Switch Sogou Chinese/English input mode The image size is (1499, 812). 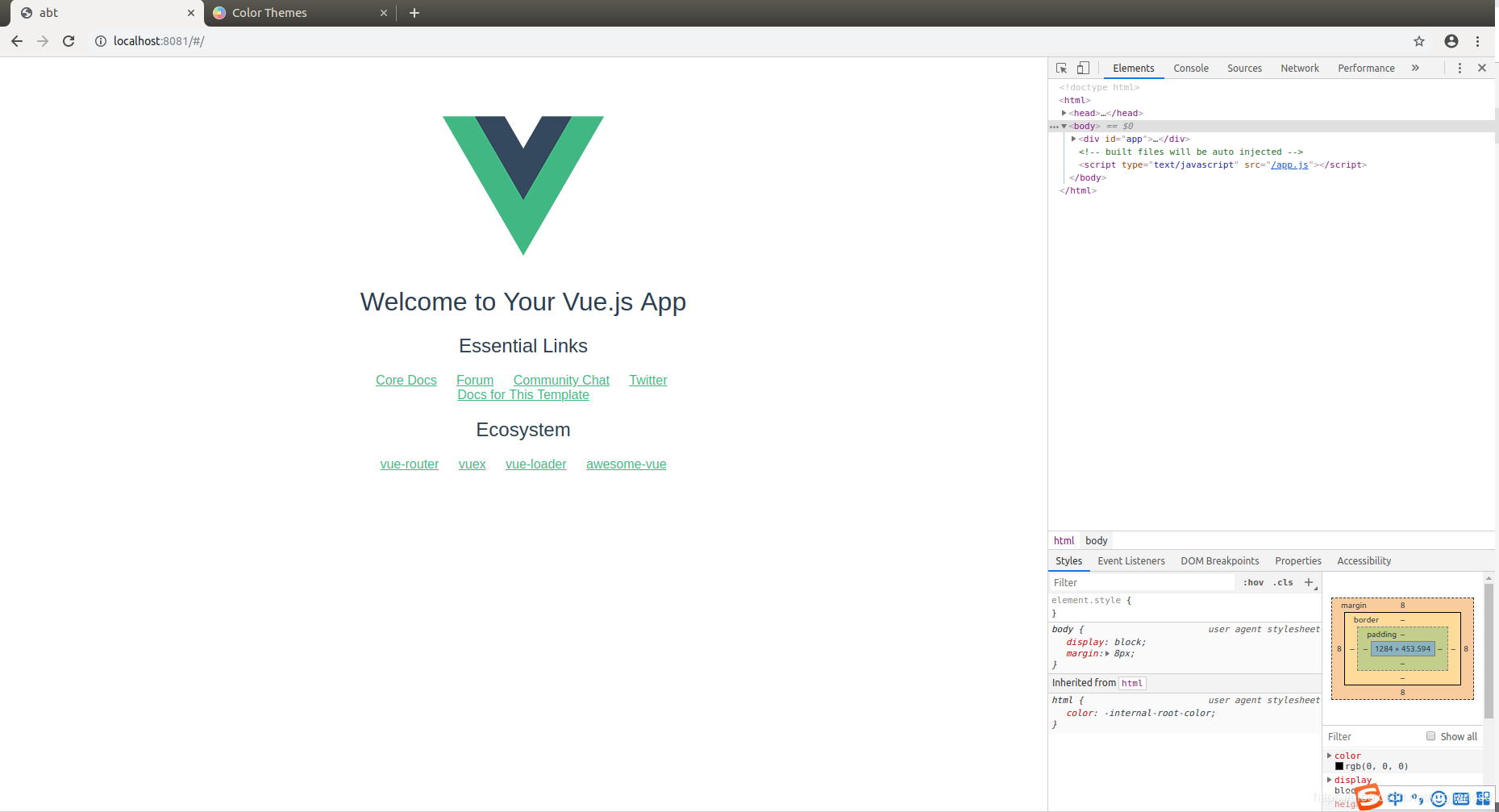coord(1395,798)
